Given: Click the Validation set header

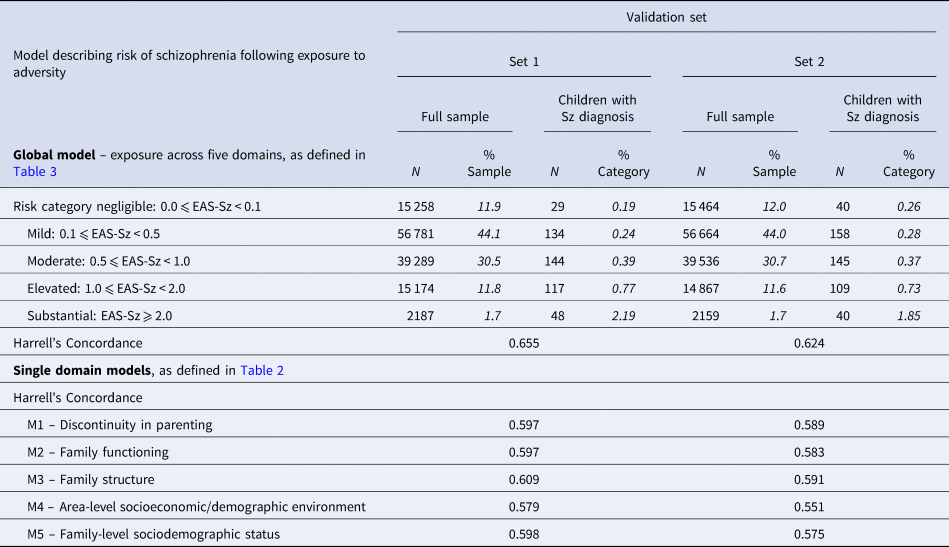Looking at the screenshot, I should click(666, 15).
